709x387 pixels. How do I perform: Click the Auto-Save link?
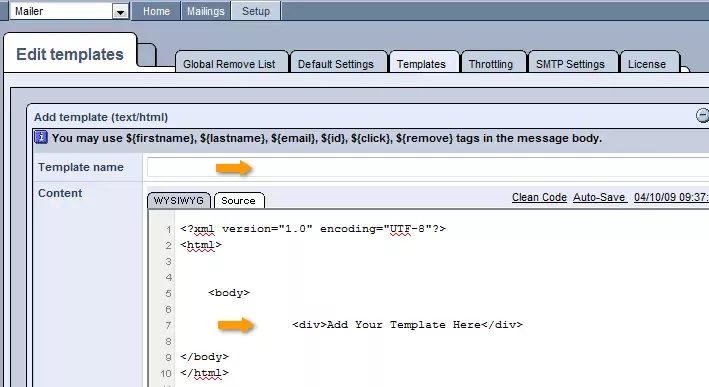(x=600, y=198)
